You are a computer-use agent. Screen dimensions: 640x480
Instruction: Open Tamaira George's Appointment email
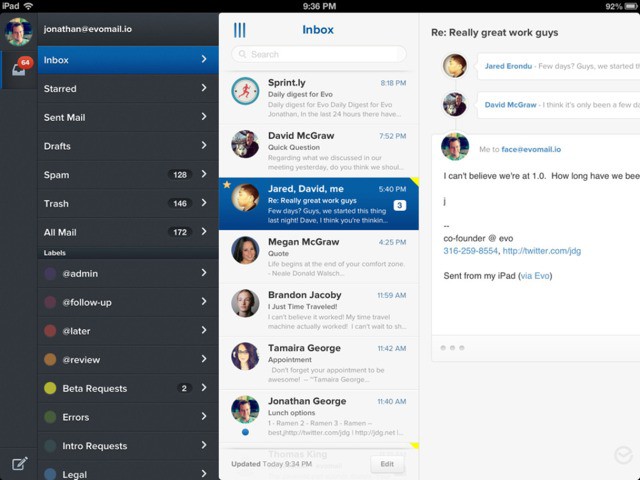(x=319, y=363)
